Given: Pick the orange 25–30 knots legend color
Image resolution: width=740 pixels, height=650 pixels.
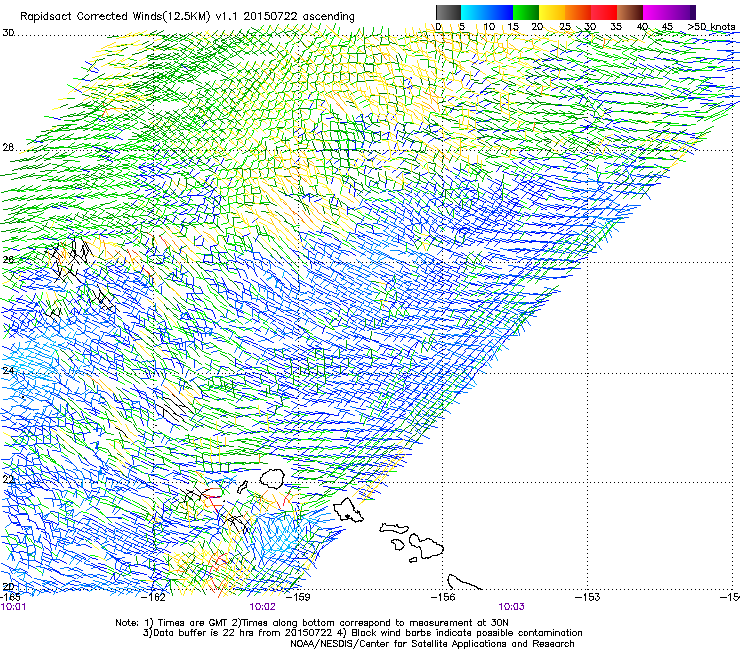Looking at the screenshot, I should click(578, 12).
